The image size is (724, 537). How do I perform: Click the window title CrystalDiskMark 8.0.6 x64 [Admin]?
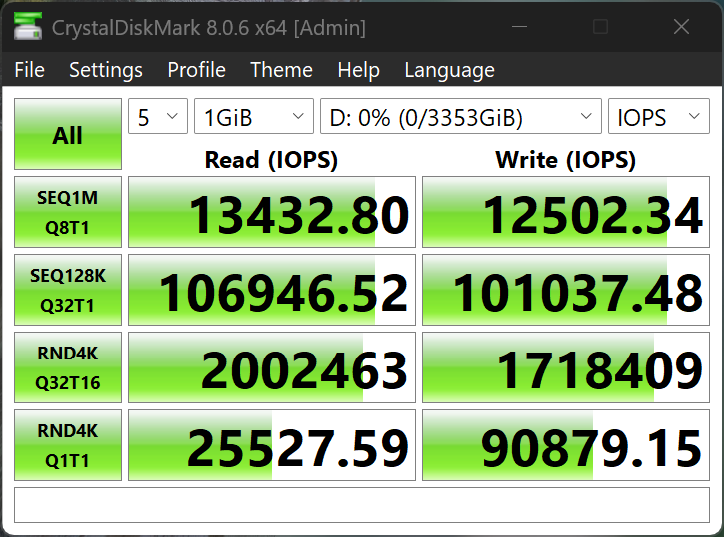point(209,28)
